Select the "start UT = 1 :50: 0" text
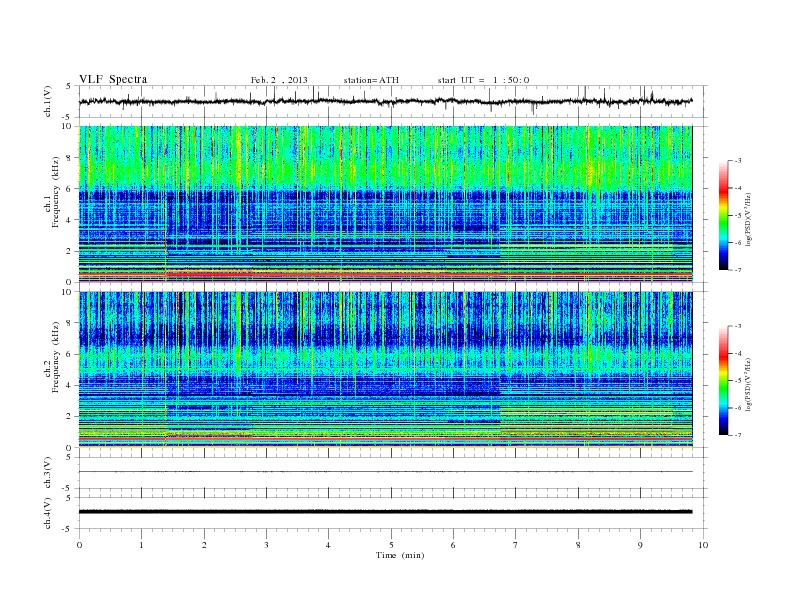Screen dimensions: 792x612 click(483, 80)
